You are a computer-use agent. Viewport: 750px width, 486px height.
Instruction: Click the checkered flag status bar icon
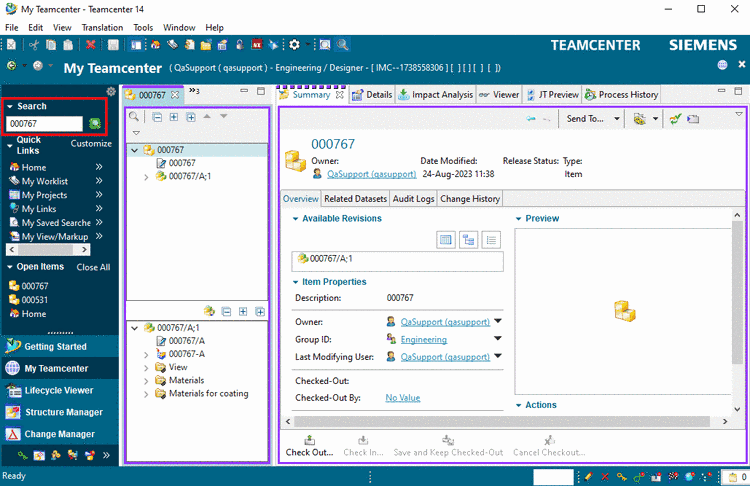[x=673, y=476]
